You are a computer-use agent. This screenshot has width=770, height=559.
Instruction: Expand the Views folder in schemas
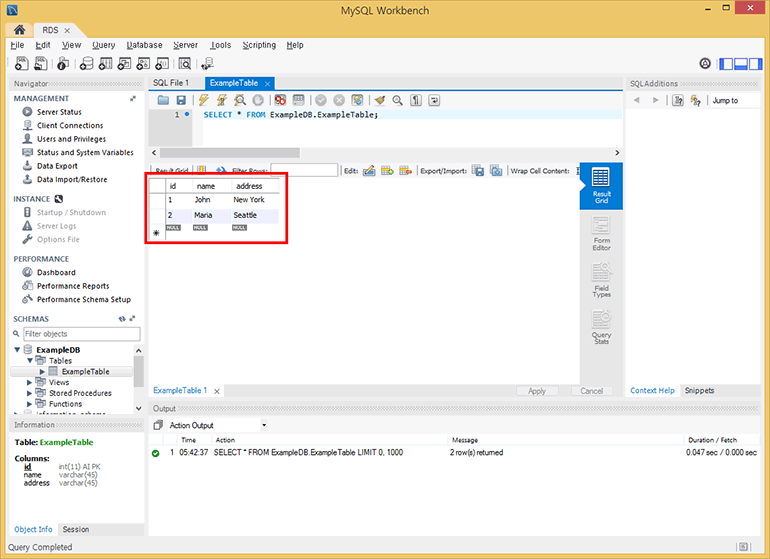[x=30, y=382]
